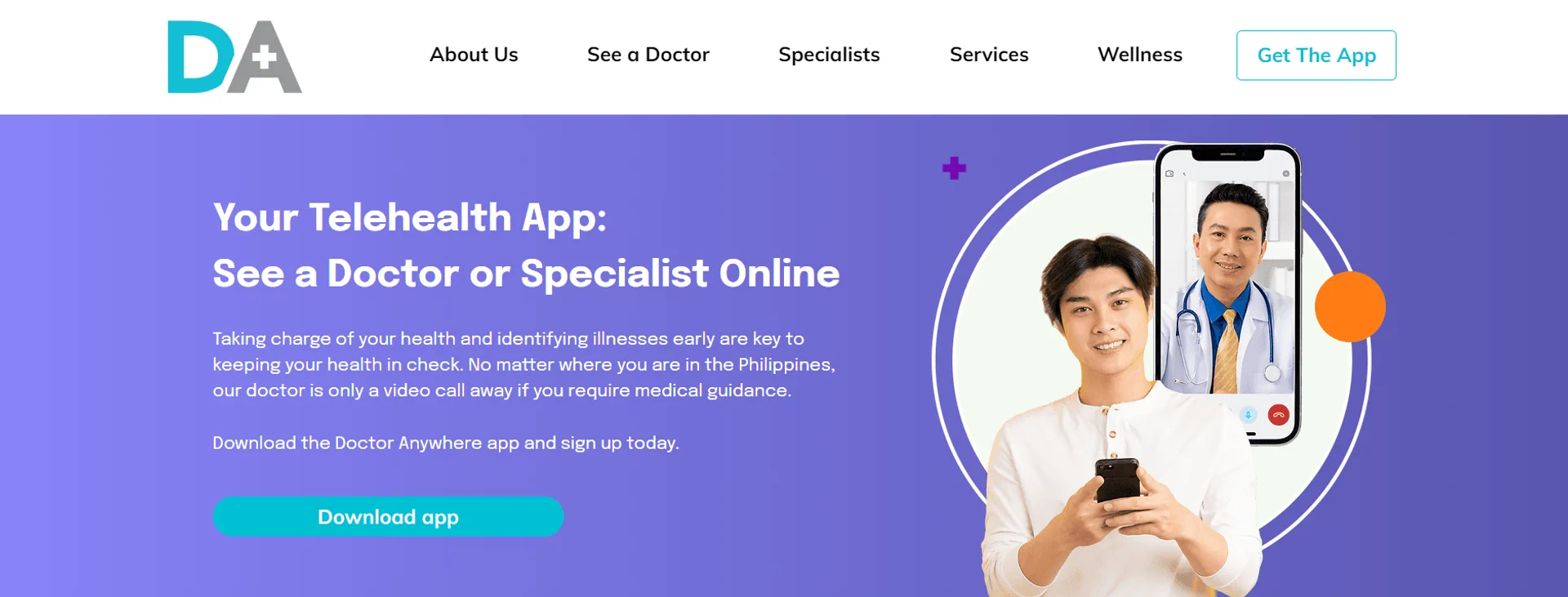This screenshot has width=1568, height=597.
Task: Click the Download app button
Action: coord(388,517)
